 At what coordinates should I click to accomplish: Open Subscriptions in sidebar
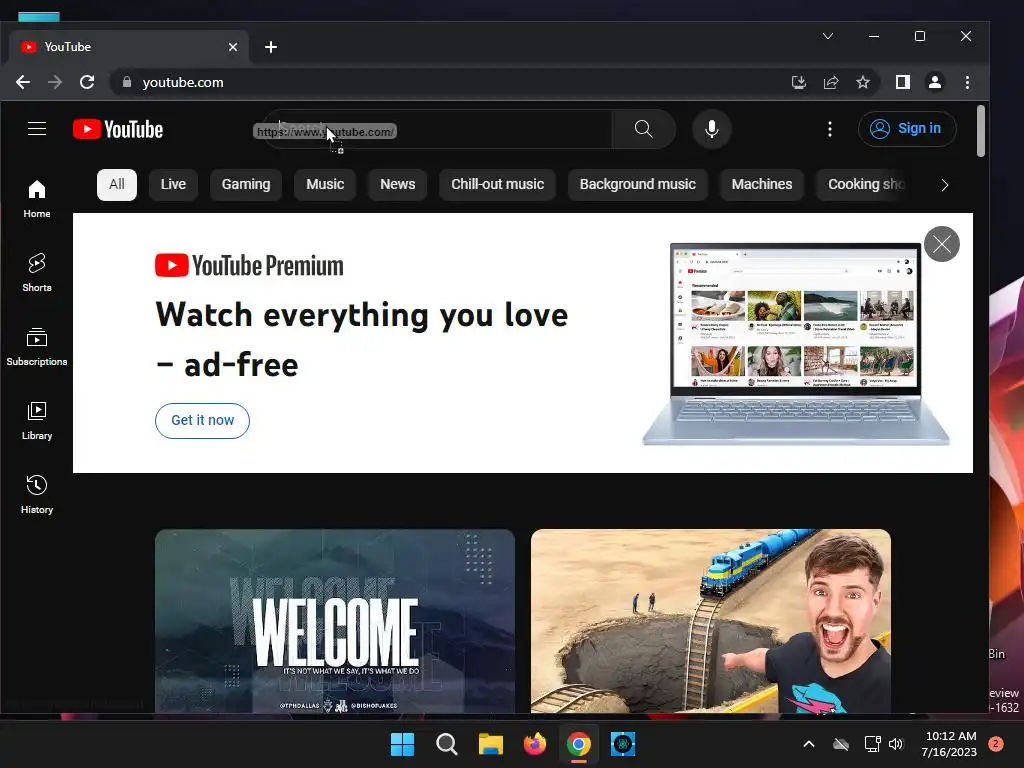37,347
